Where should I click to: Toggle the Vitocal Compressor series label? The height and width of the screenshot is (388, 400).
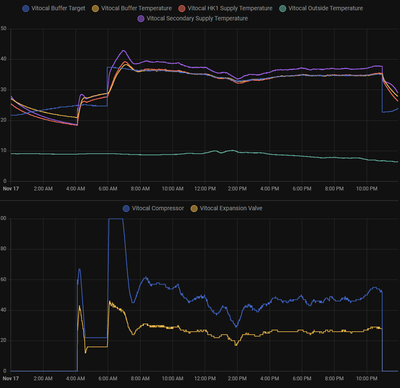158,208
